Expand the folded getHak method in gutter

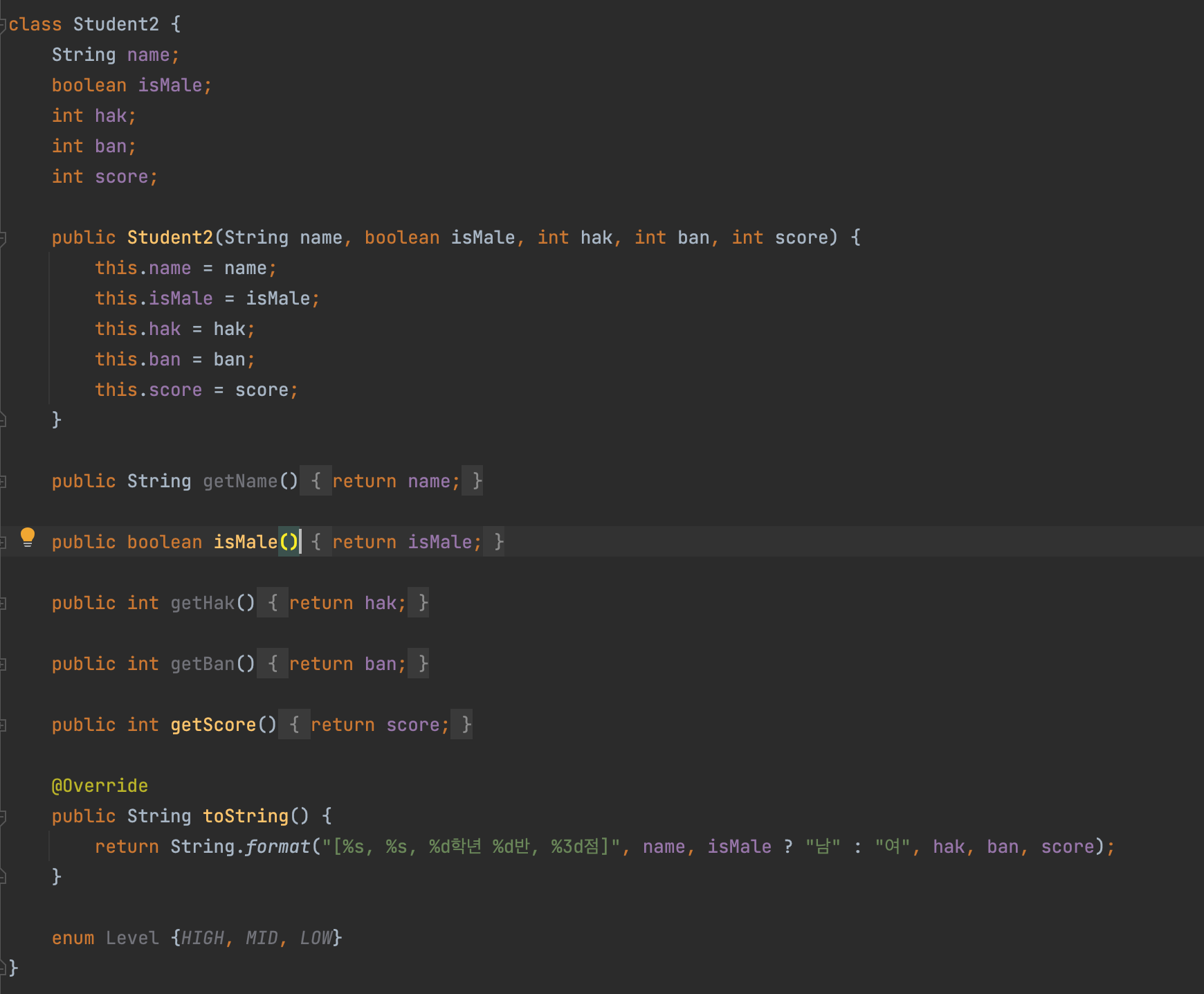(x=3, y=604)
